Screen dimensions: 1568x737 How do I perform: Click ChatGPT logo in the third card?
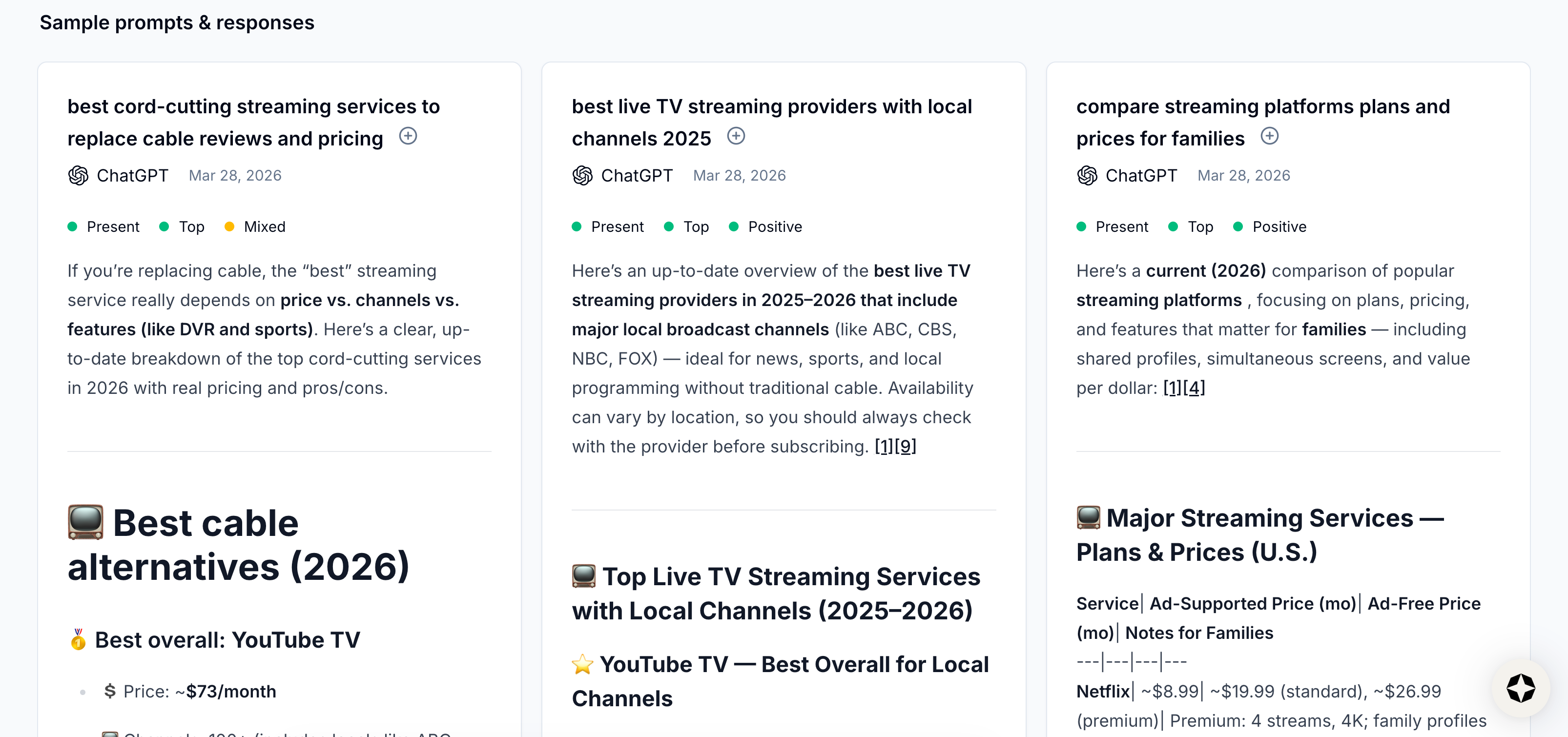1087,175
